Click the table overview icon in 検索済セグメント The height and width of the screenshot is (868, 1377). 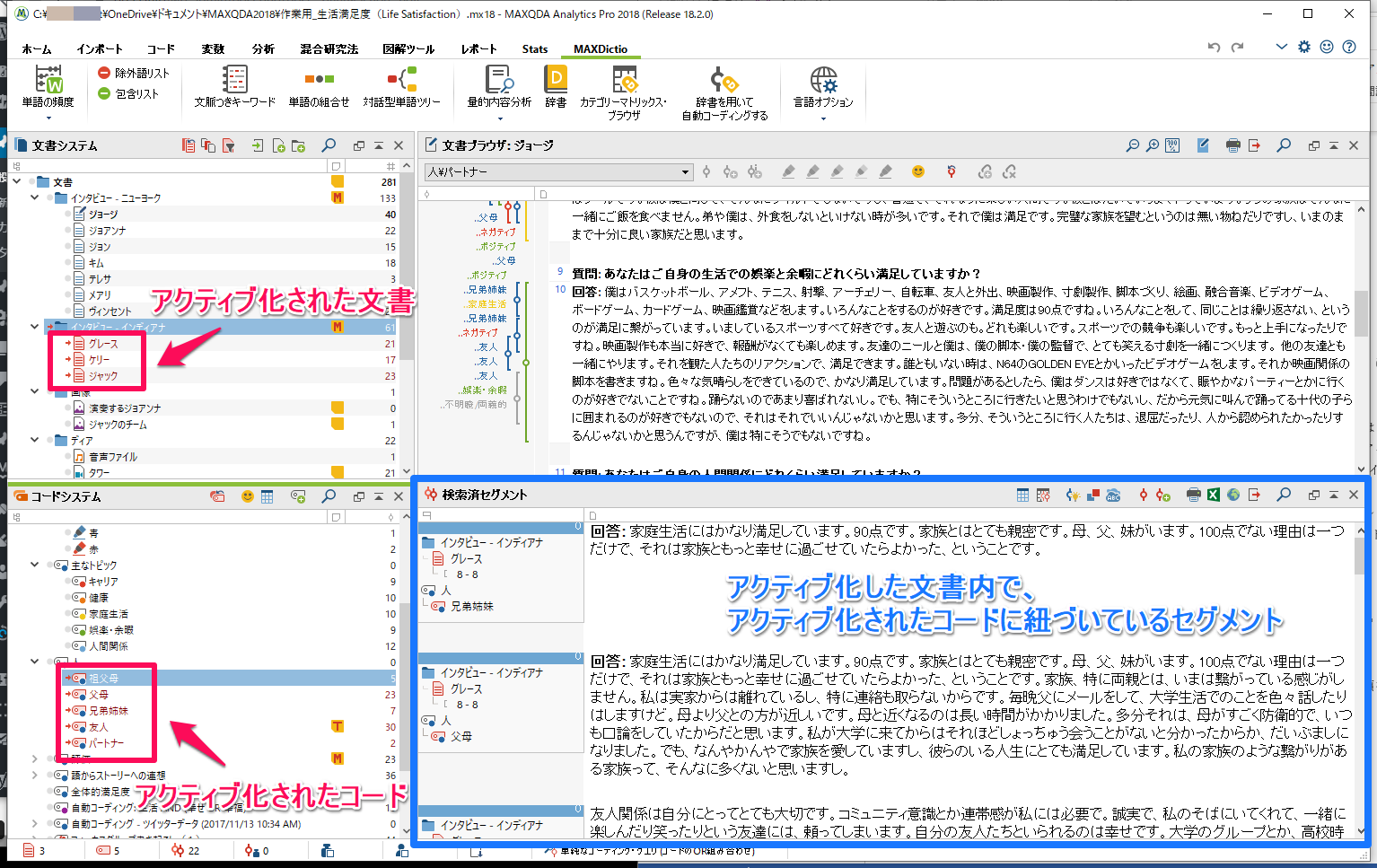(1023, 495)
